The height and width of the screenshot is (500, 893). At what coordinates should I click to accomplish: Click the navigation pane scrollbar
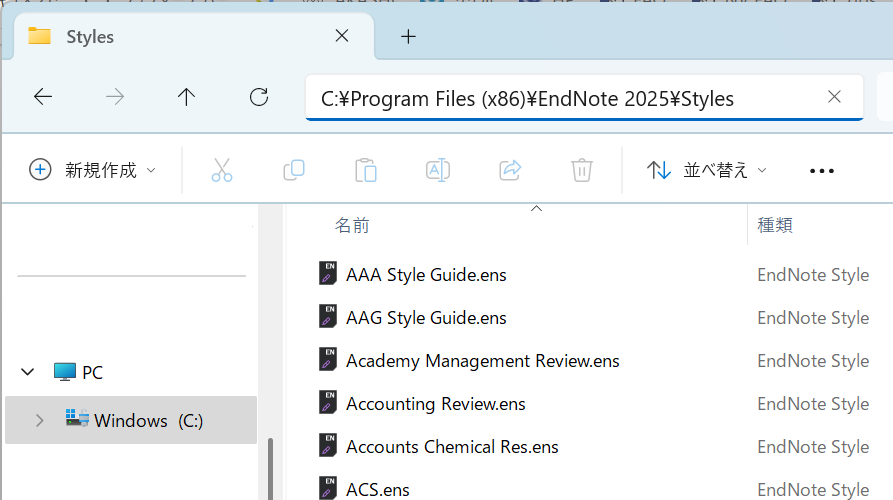[271, 469]
